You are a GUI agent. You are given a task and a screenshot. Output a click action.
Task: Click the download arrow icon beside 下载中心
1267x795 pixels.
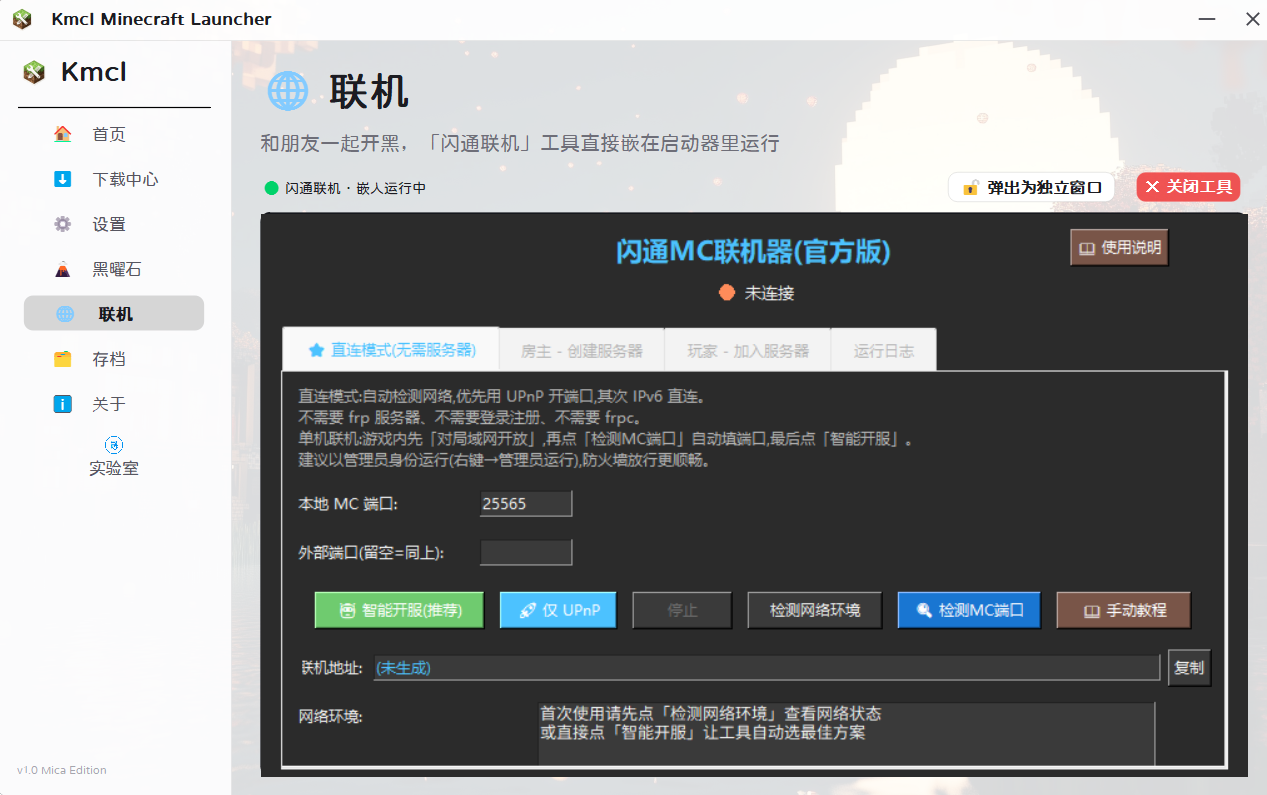pos(62,179)
